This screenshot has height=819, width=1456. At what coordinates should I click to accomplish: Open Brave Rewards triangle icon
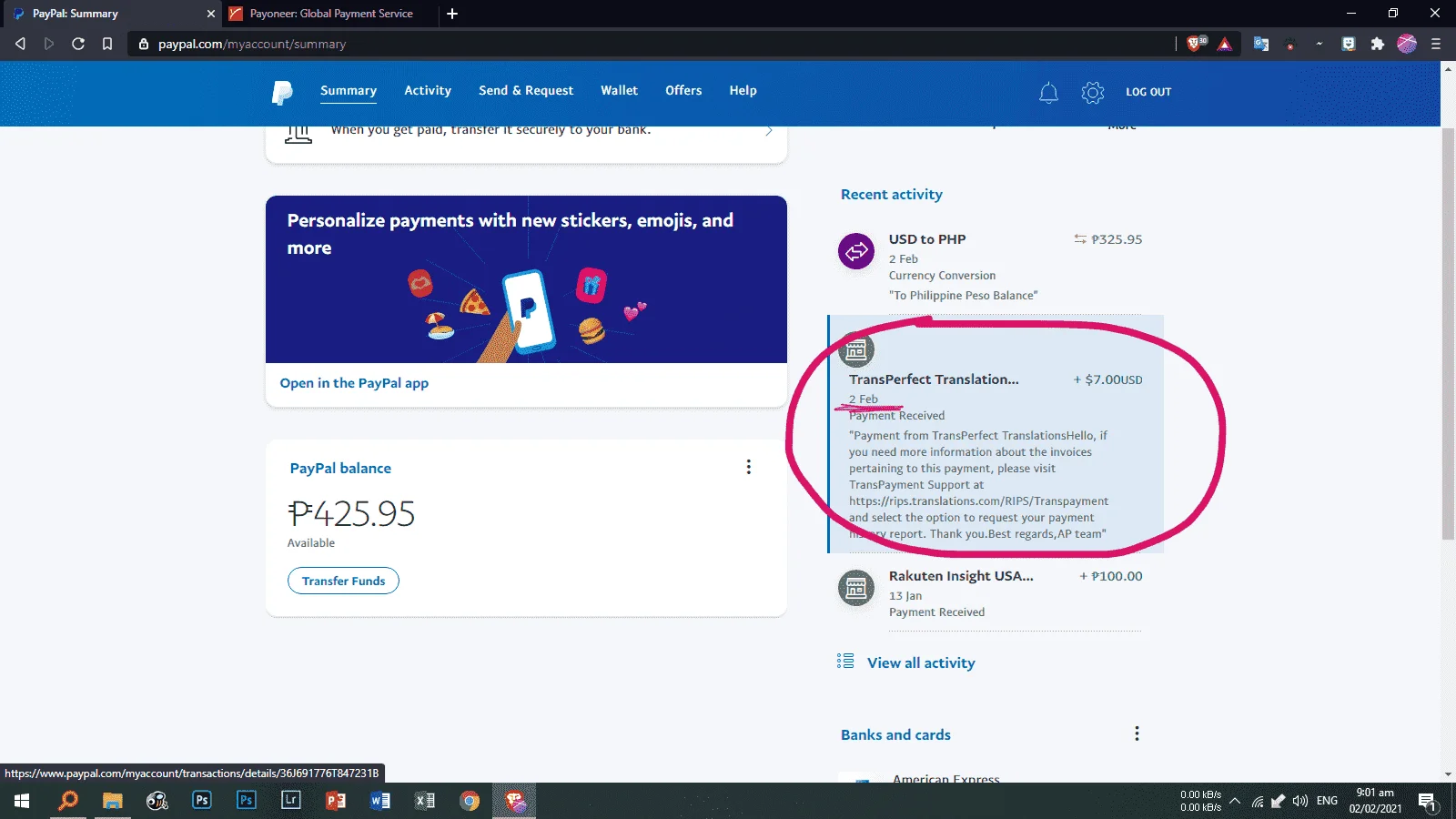pyautogui.click(x=1225, y=44)
